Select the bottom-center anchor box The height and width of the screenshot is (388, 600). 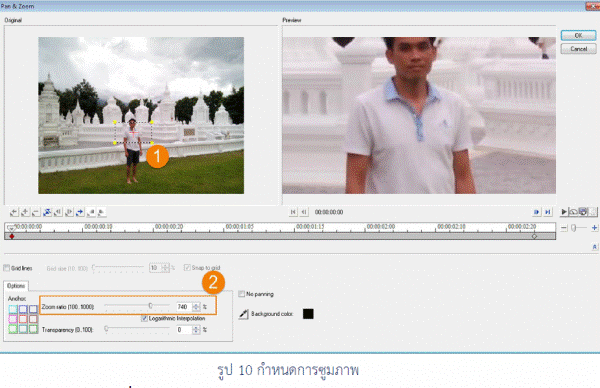[23, 329]
